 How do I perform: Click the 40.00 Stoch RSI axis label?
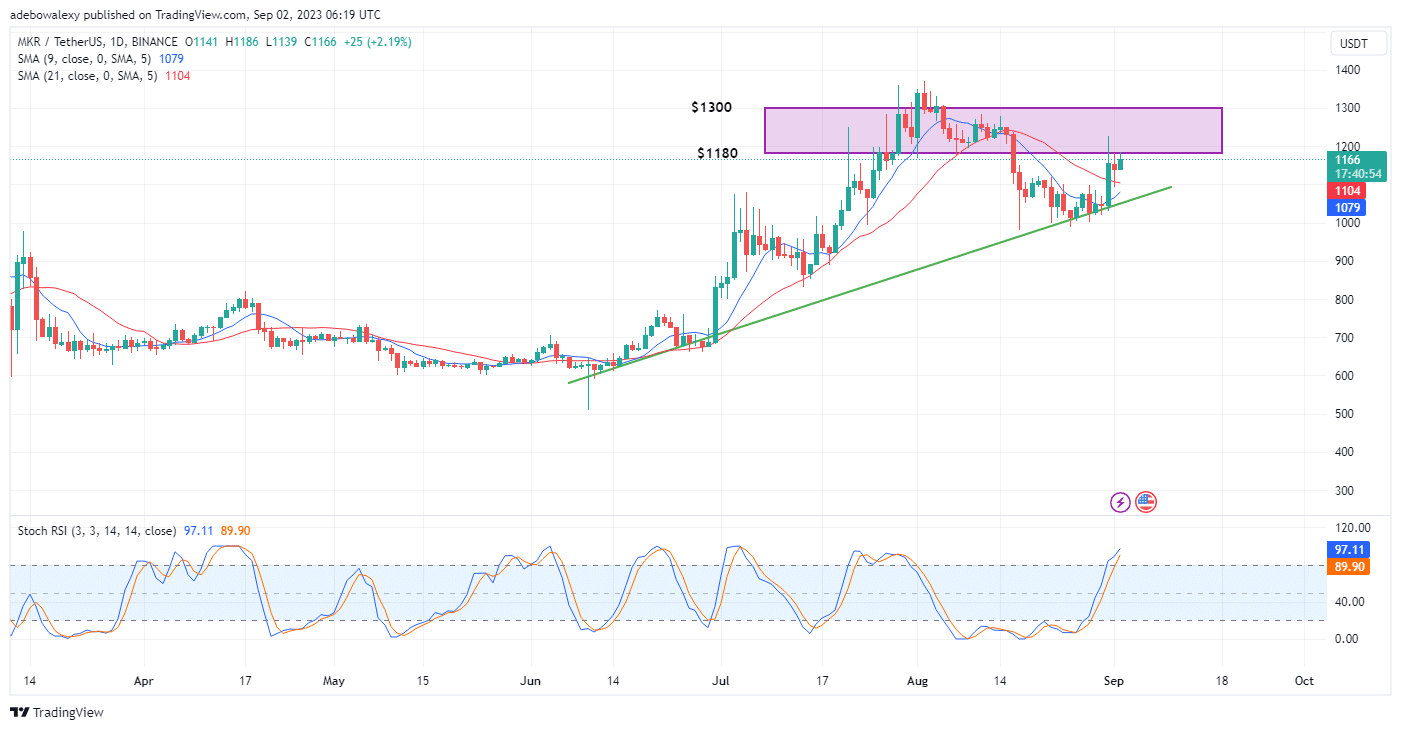click(1351, 601)
